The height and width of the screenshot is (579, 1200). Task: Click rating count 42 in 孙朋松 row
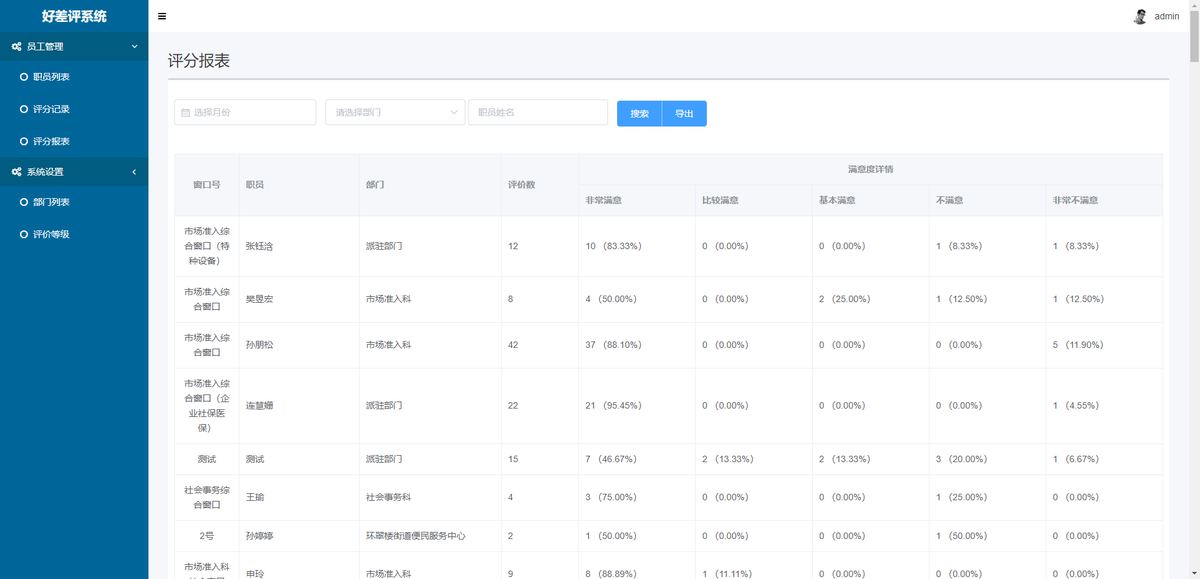513,345
